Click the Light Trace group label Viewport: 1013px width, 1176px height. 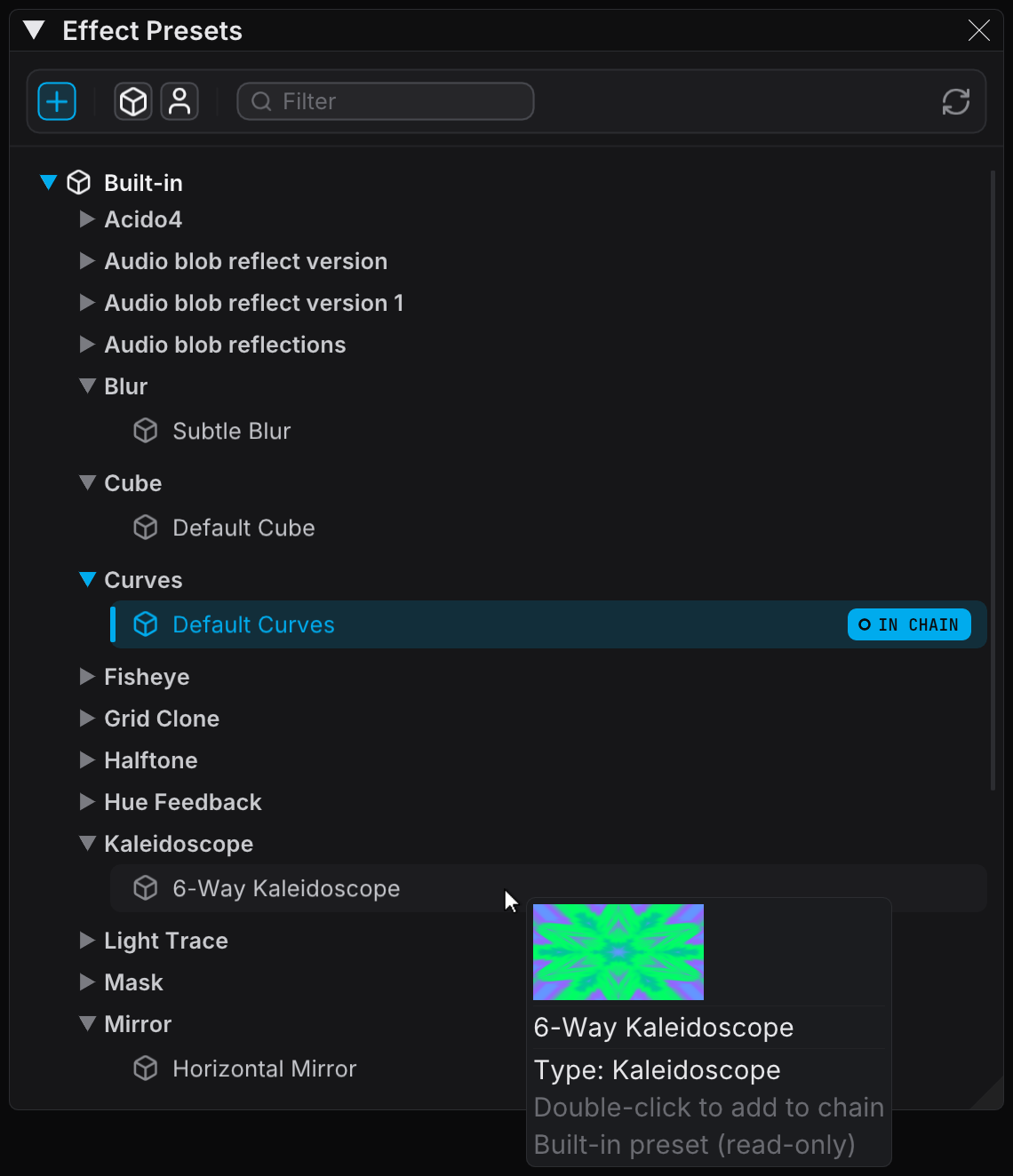[x=166, y=941]
